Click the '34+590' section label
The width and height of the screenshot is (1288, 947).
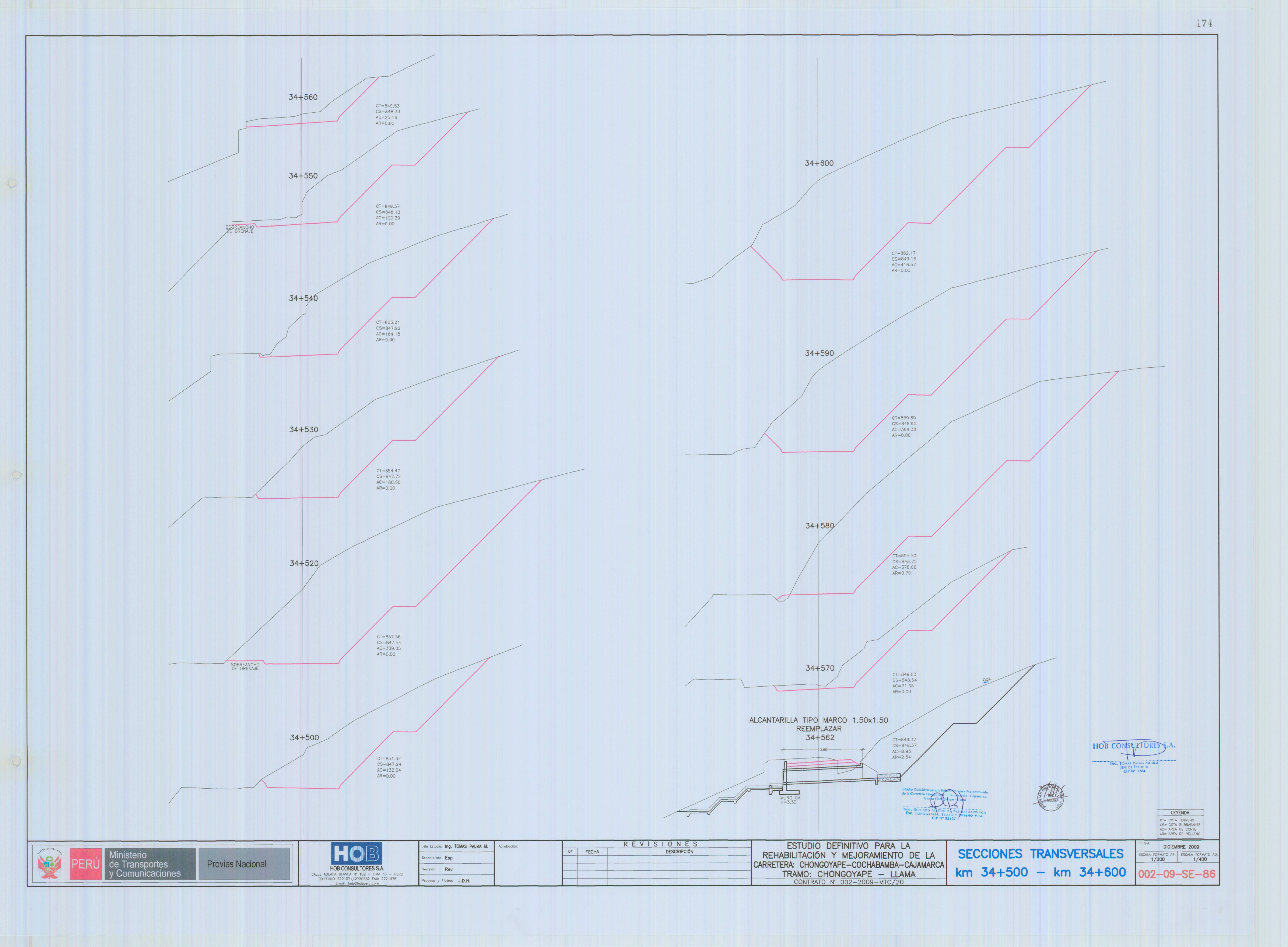(x=819, y=353)
